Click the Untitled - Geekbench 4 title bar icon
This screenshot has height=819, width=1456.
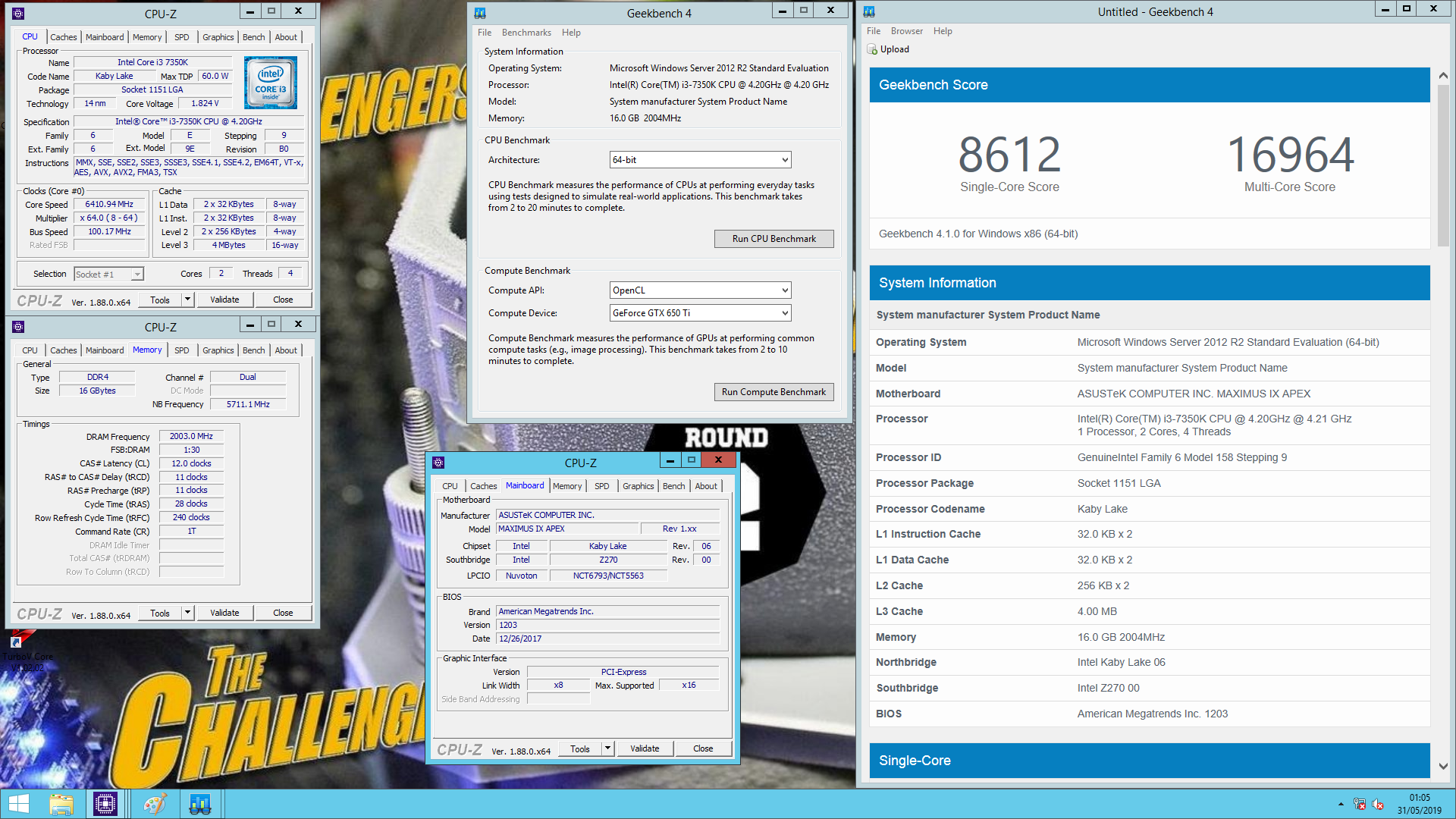(869, 11)
